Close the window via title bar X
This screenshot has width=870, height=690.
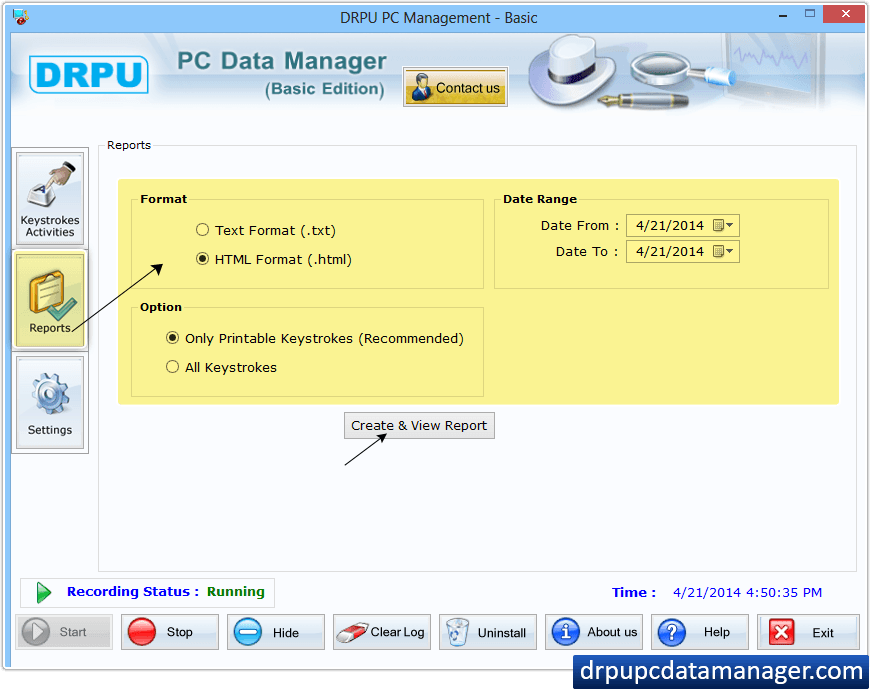[845, 14]
